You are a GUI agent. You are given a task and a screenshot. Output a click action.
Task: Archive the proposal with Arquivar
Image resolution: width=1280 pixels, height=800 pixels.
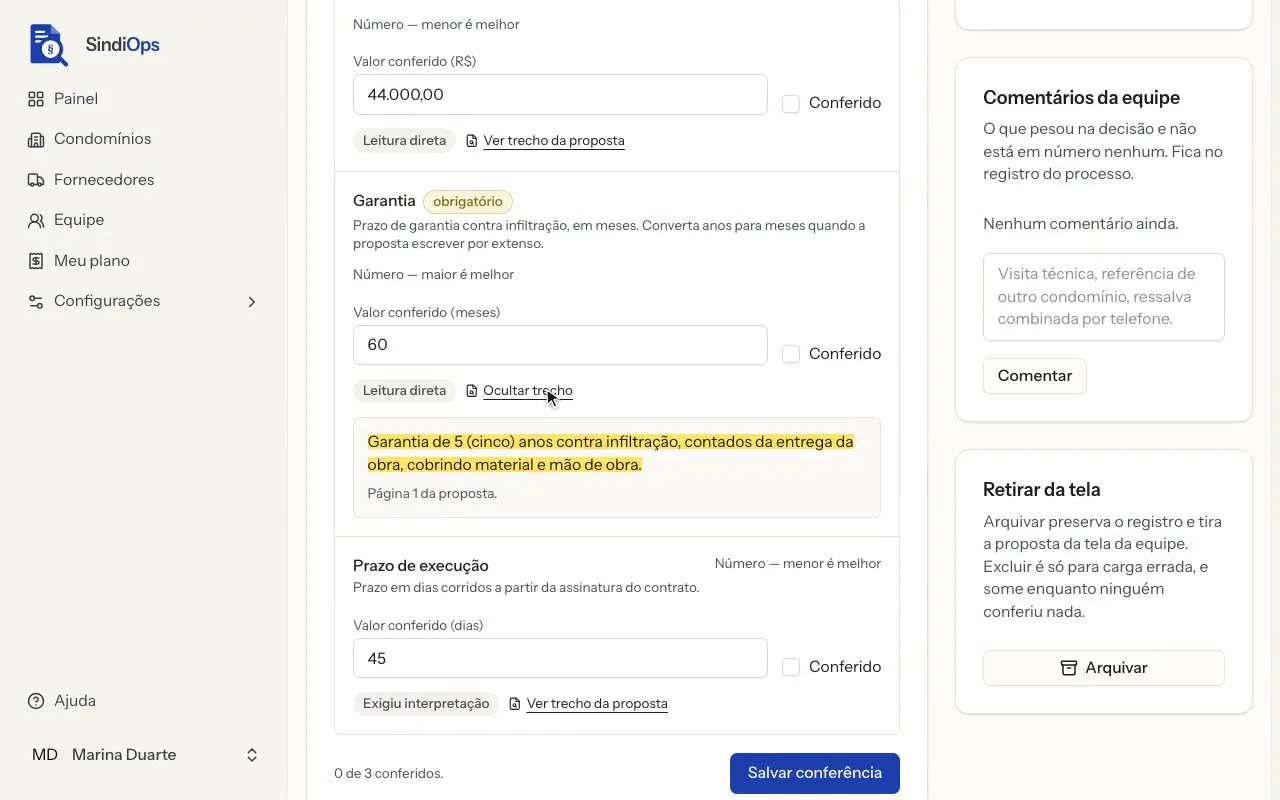(1104, 668)
